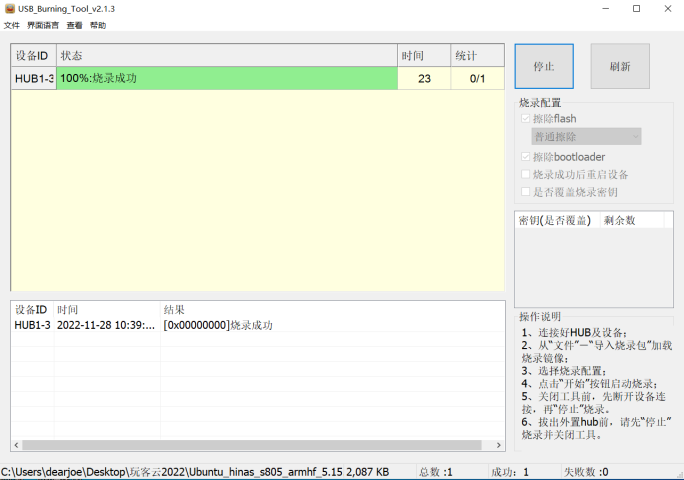Toggle the 烧录成功后重启设备 checkbox
Screen dimensions: 684x480
pyautogui.click(x=526, y=175)
